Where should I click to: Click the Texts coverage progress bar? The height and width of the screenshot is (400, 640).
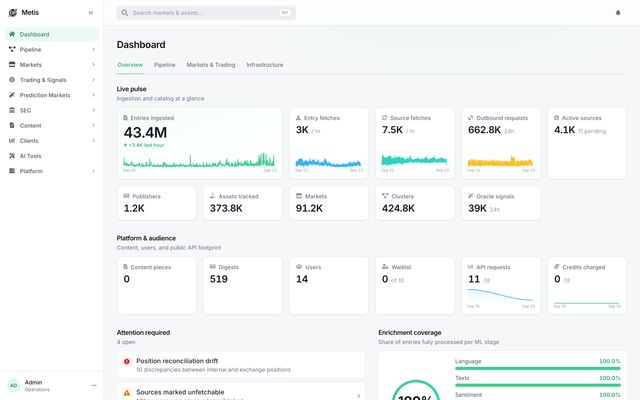click(538, 385)
